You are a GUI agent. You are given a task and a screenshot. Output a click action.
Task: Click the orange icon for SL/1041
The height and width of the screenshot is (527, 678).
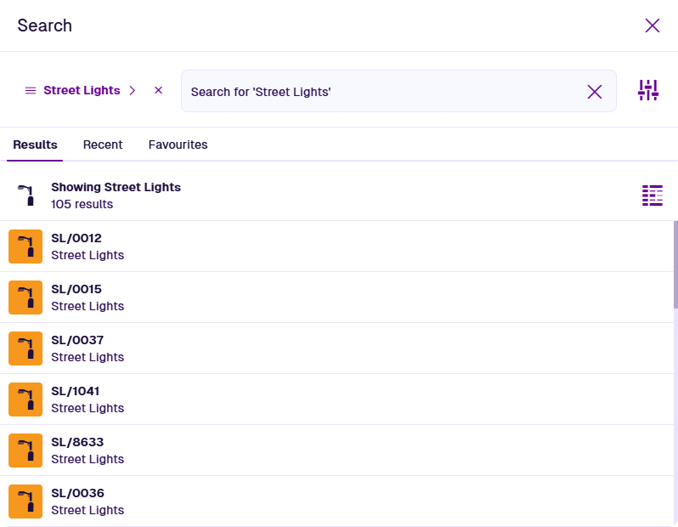pos(26,399)
